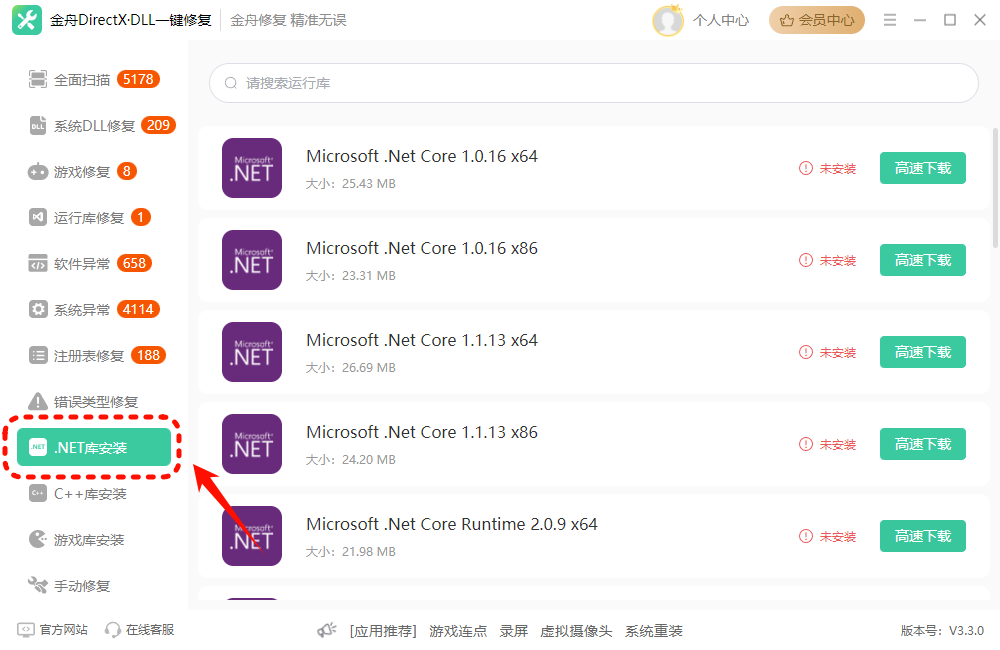Click the .NET logo for Core 1.1.13 x64
The image size is (1000, 650).
pos(252,351)
